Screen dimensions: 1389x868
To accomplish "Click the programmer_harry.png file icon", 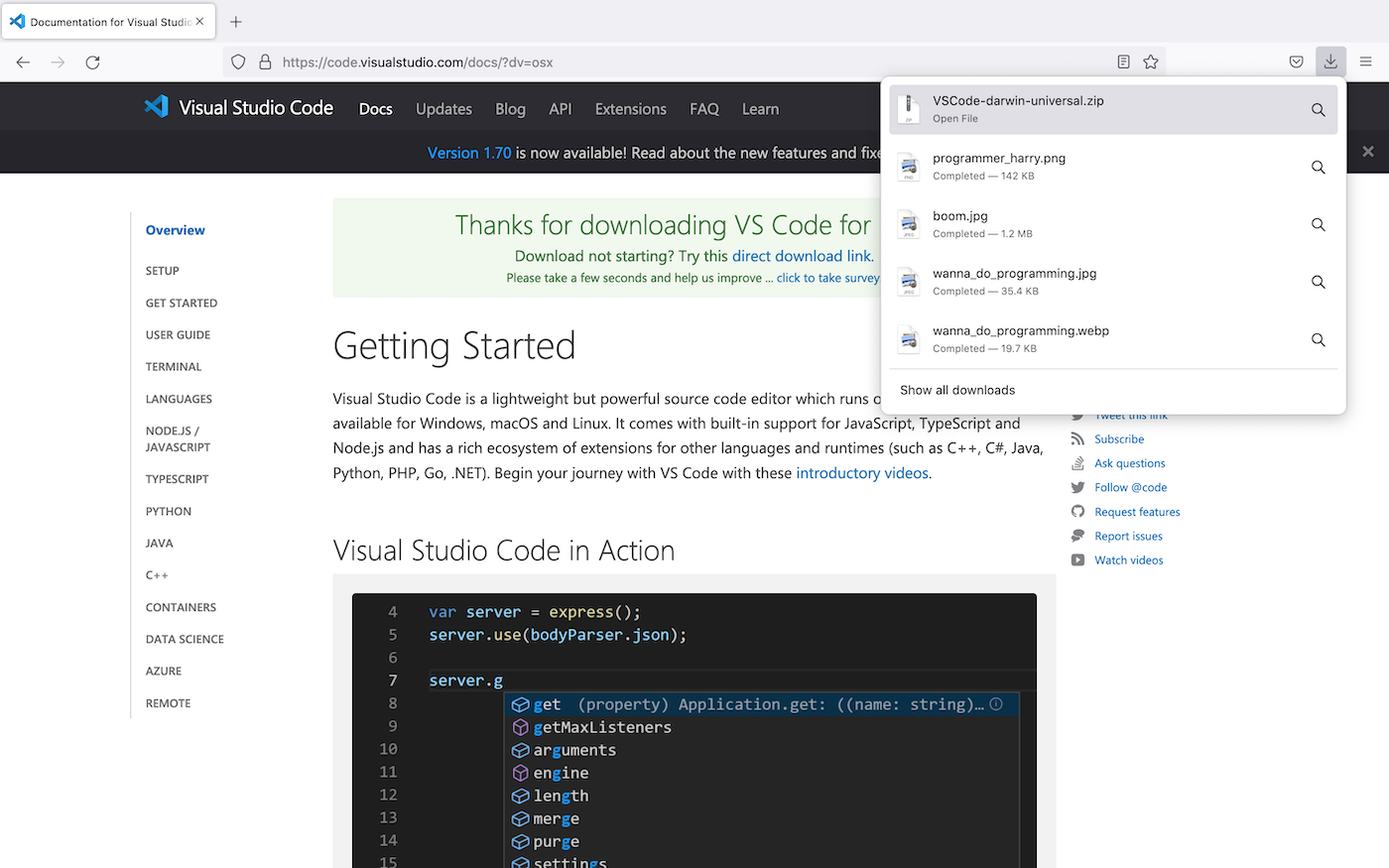I will click(909, 167).
